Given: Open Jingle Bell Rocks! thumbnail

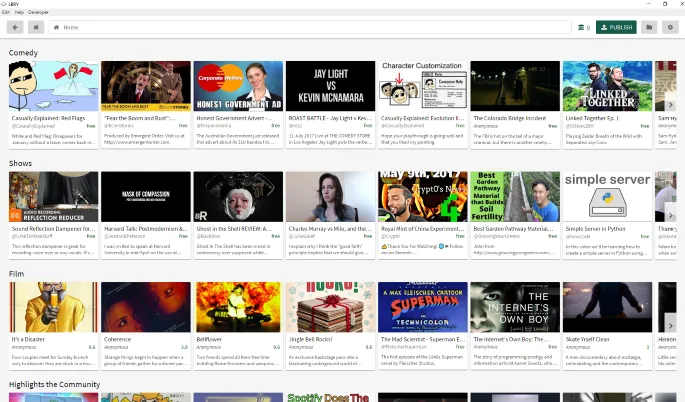Looking at the screenshot, I should pyautogui.click(x=330, y=307).
